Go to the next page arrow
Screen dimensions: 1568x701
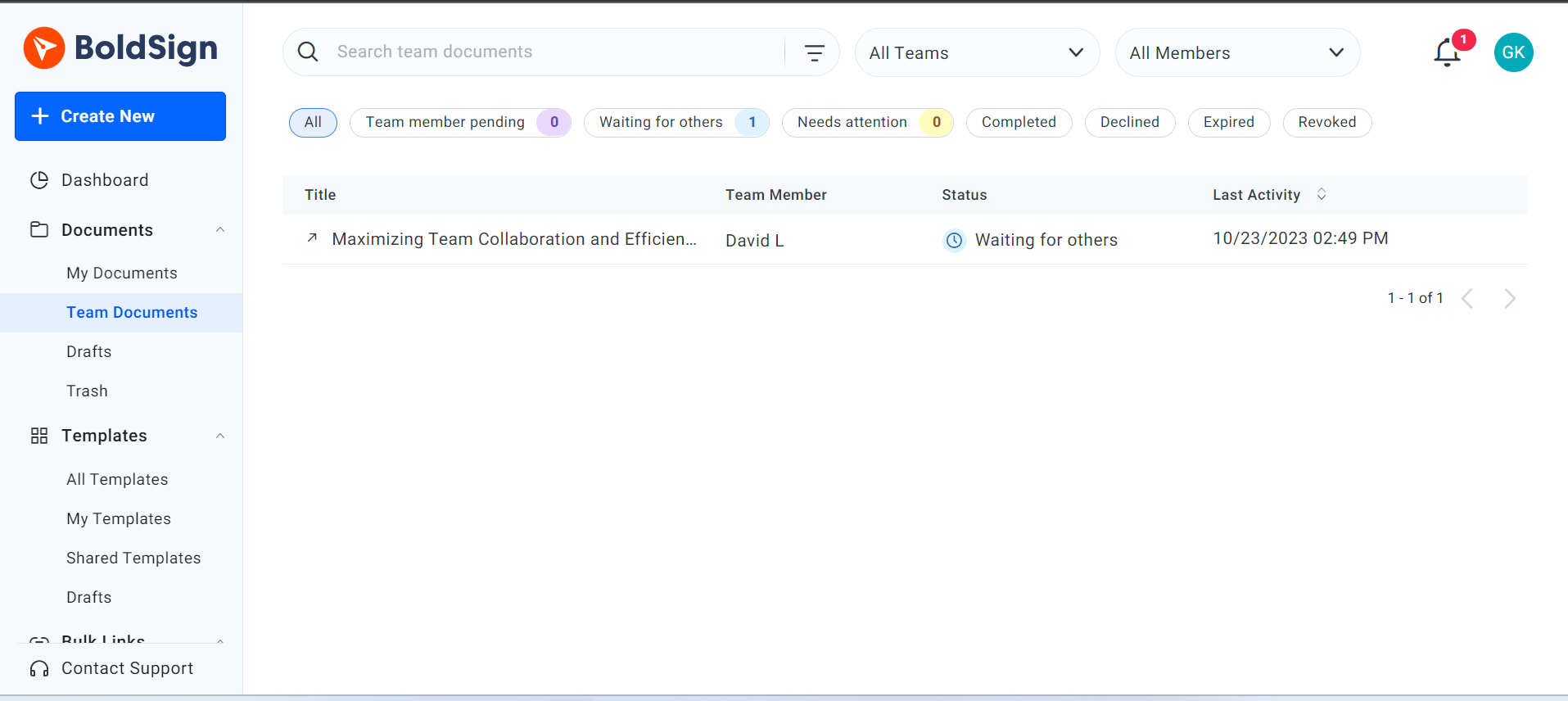point(1510,298)
